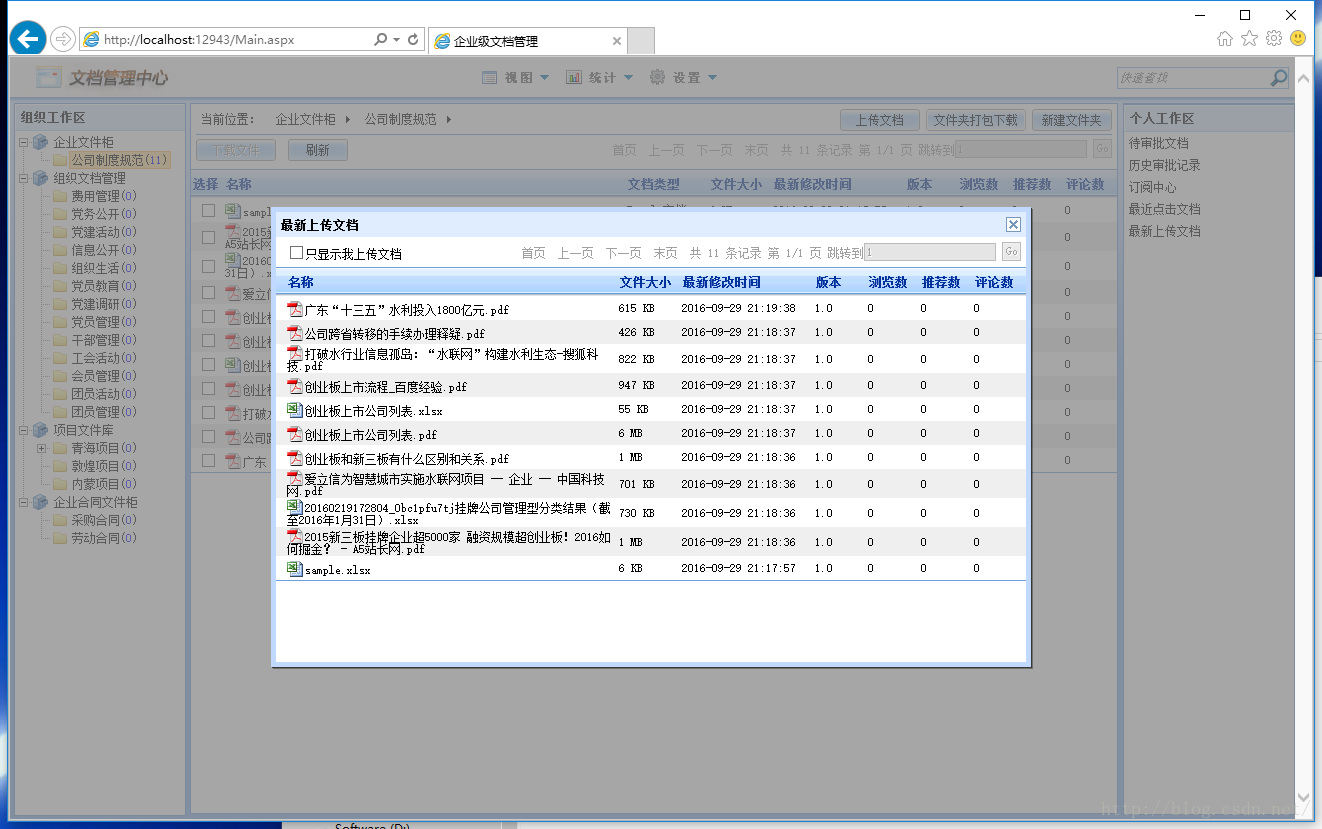Close the 企业级文档管理 browser tab
The height and width of the screenshot is (829, 1322).
[x=617, y=41]
